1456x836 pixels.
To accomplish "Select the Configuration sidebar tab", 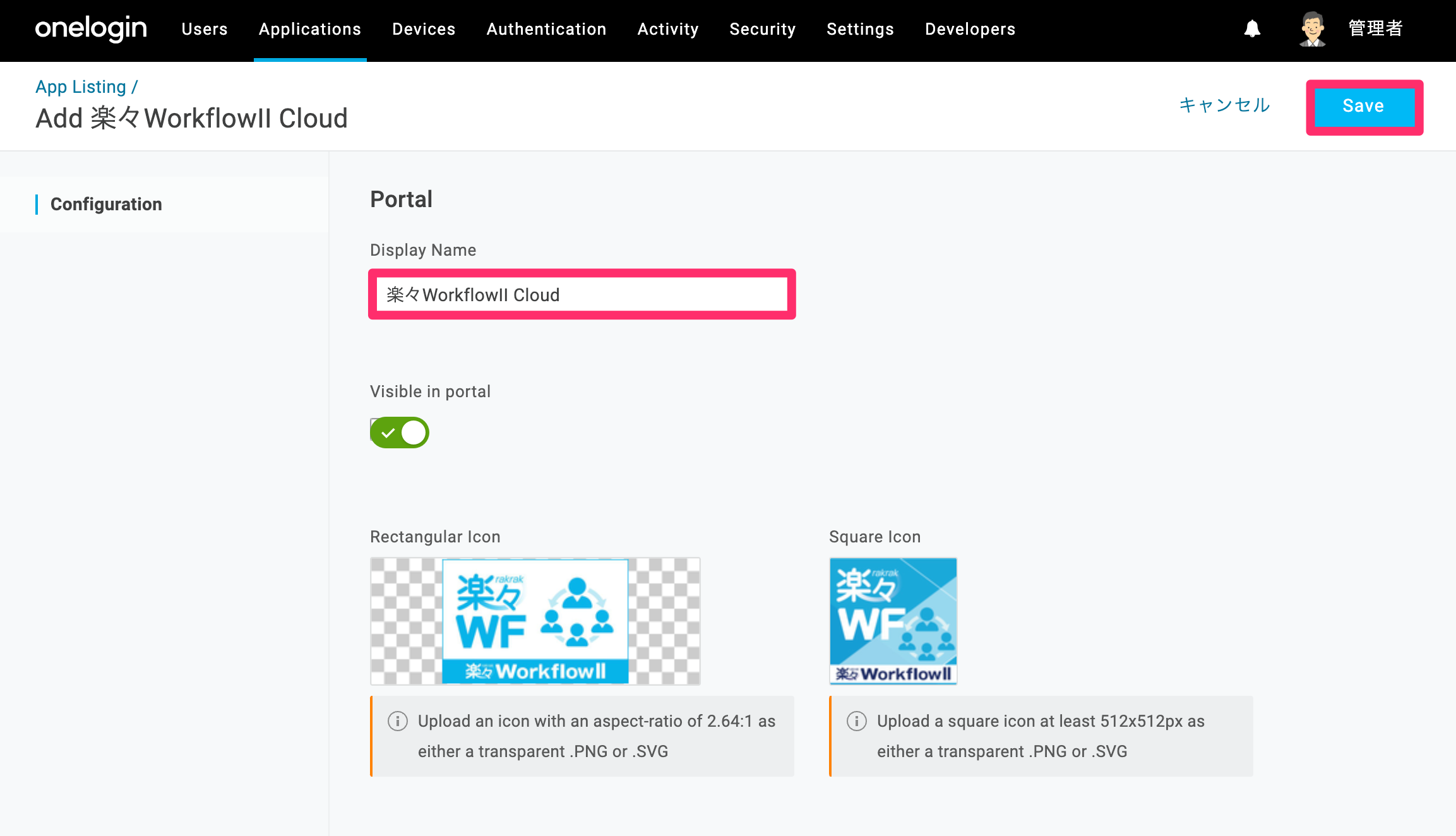I will pyautogui.click(x=106, y=204).
